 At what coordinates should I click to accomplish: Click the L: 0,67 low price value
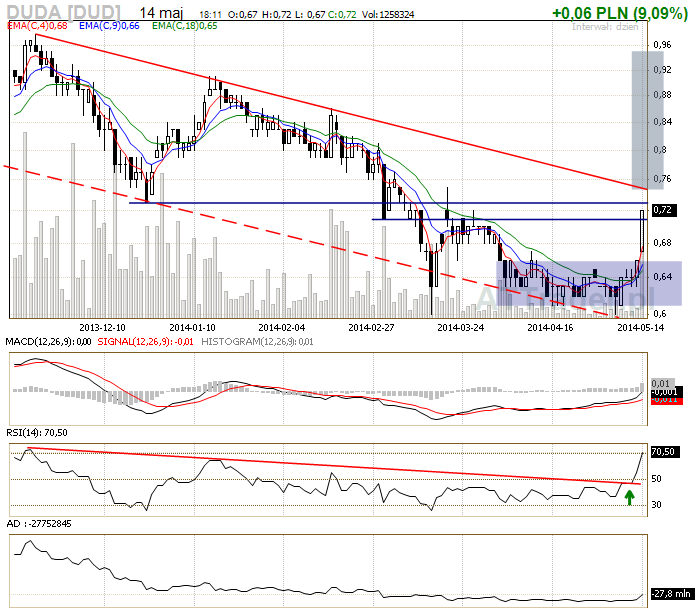click(x=310, y=15)
